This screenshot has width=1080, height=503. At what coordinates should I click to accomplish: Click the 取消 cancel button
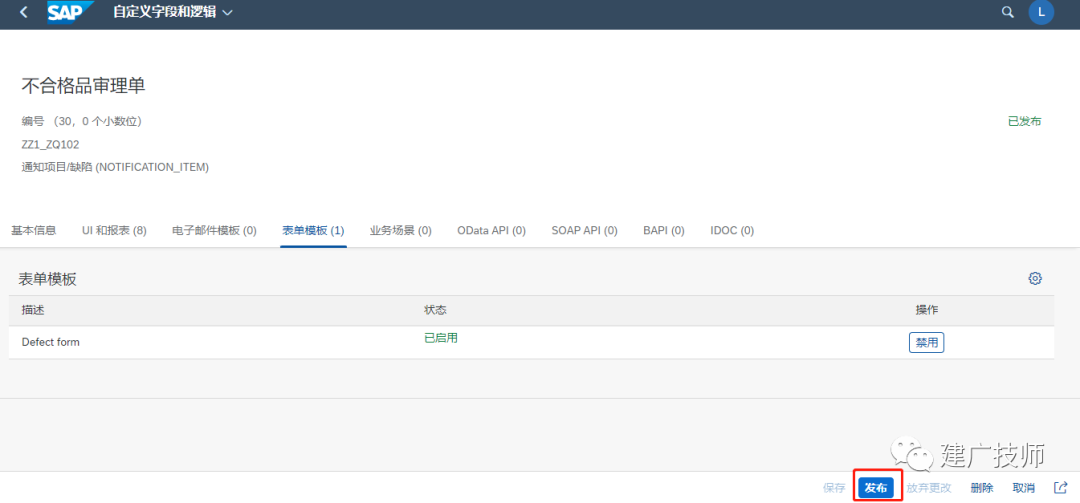point(1024,488)
